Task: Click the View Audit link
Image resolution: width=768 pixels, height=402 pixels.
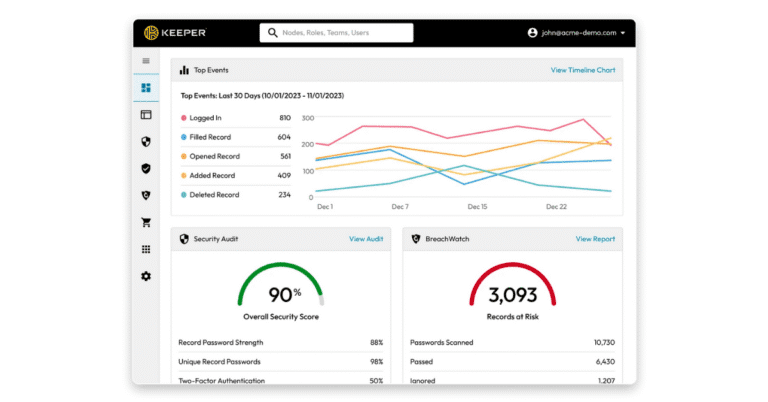Action: pyautogui.click(x=366, y=239)
